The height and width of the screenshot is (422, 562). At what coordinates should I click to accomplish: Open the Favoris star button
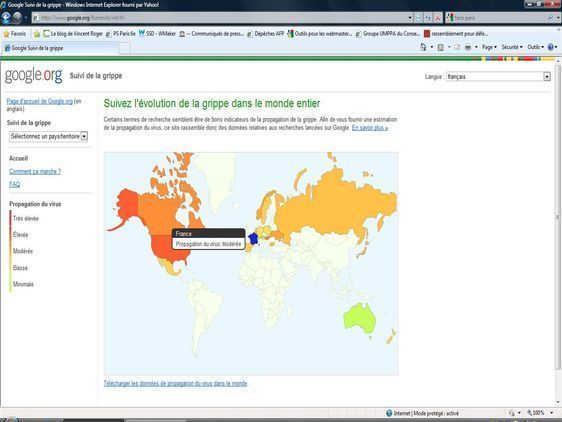tap(15, 34)
